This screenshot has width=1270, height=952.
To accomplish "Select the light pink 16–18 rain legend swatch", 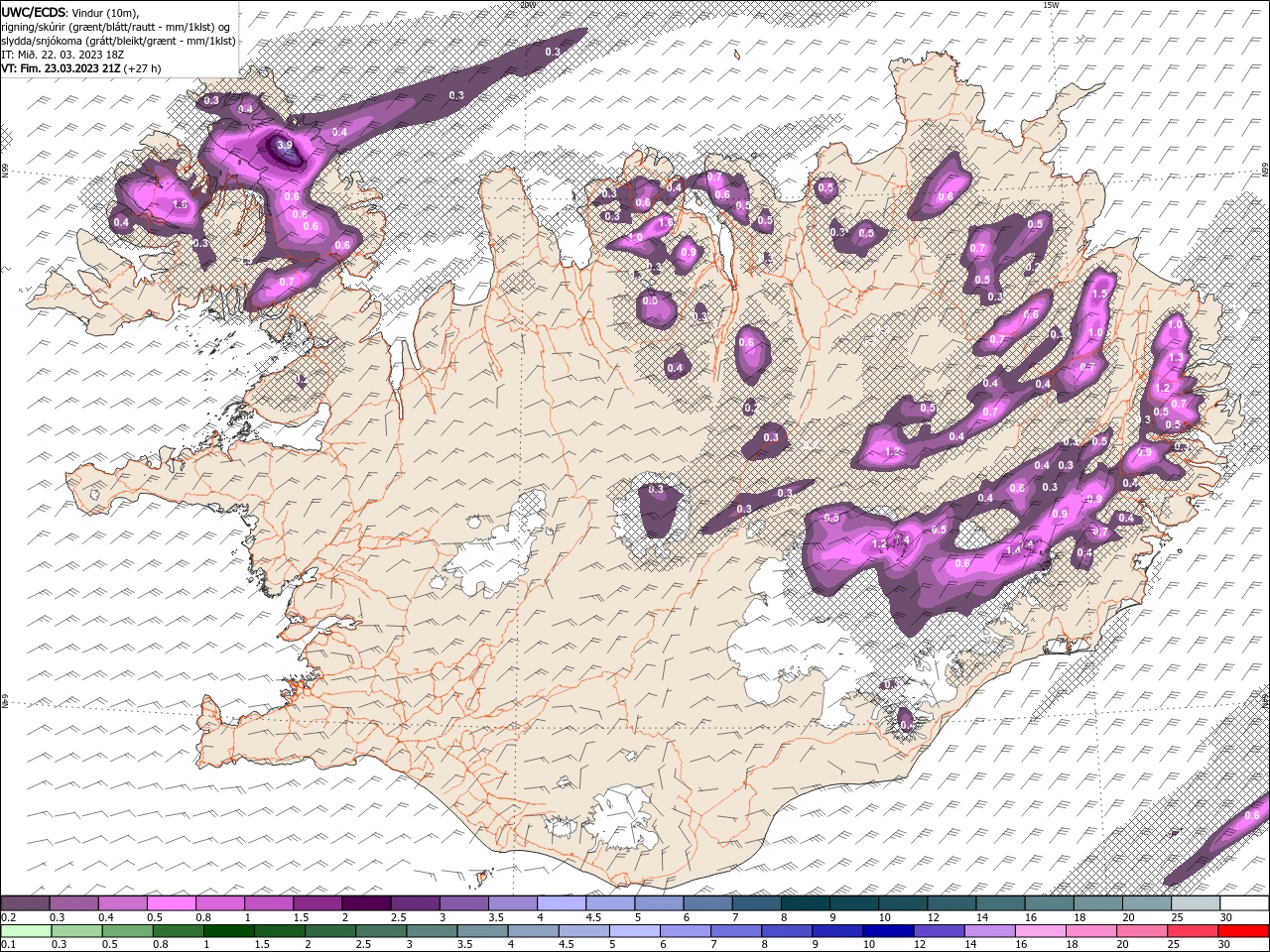I will (x=1039, y=931).
